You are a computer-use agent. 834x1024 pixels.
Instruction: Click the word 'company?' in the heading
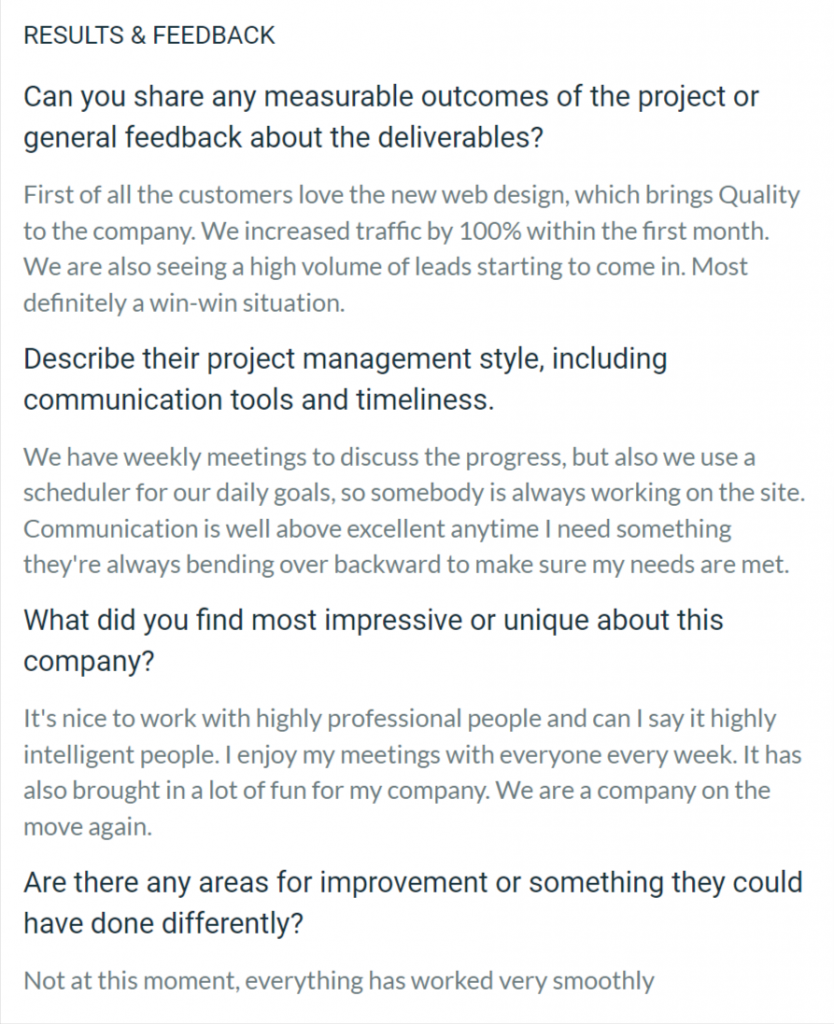89,662
